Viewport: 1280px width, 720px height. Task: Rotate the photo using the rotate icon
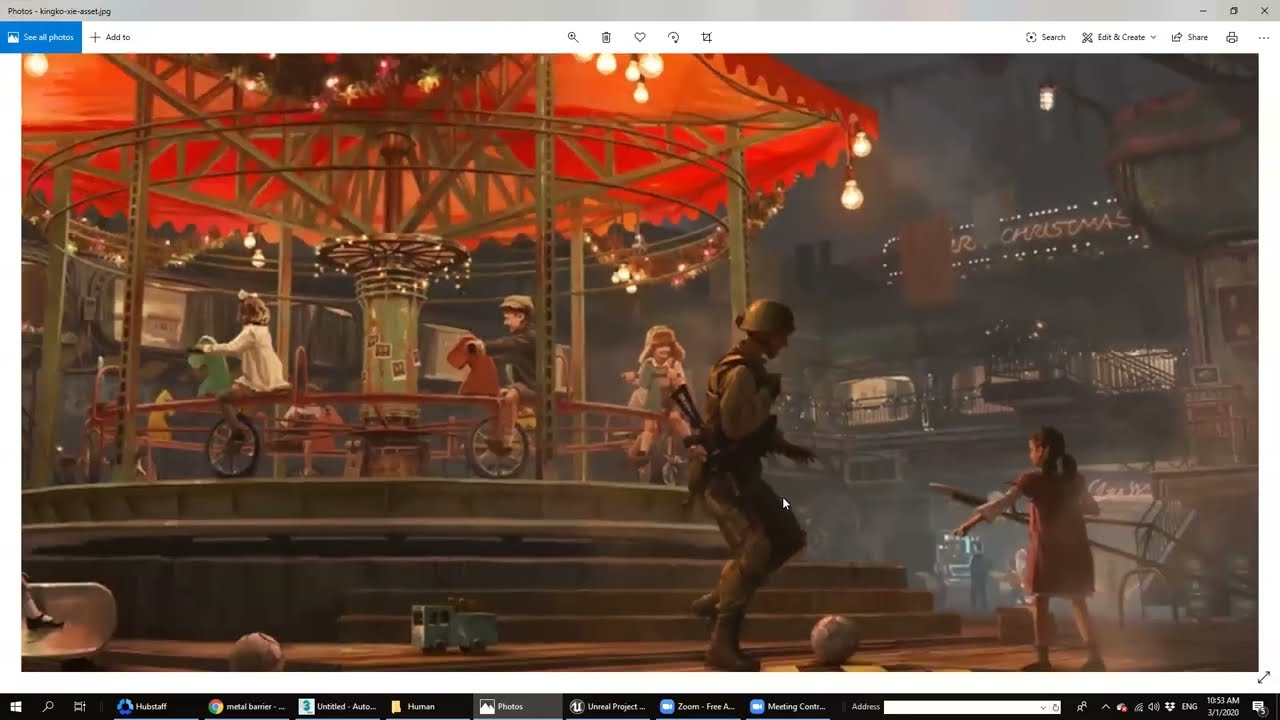point(673,37)
